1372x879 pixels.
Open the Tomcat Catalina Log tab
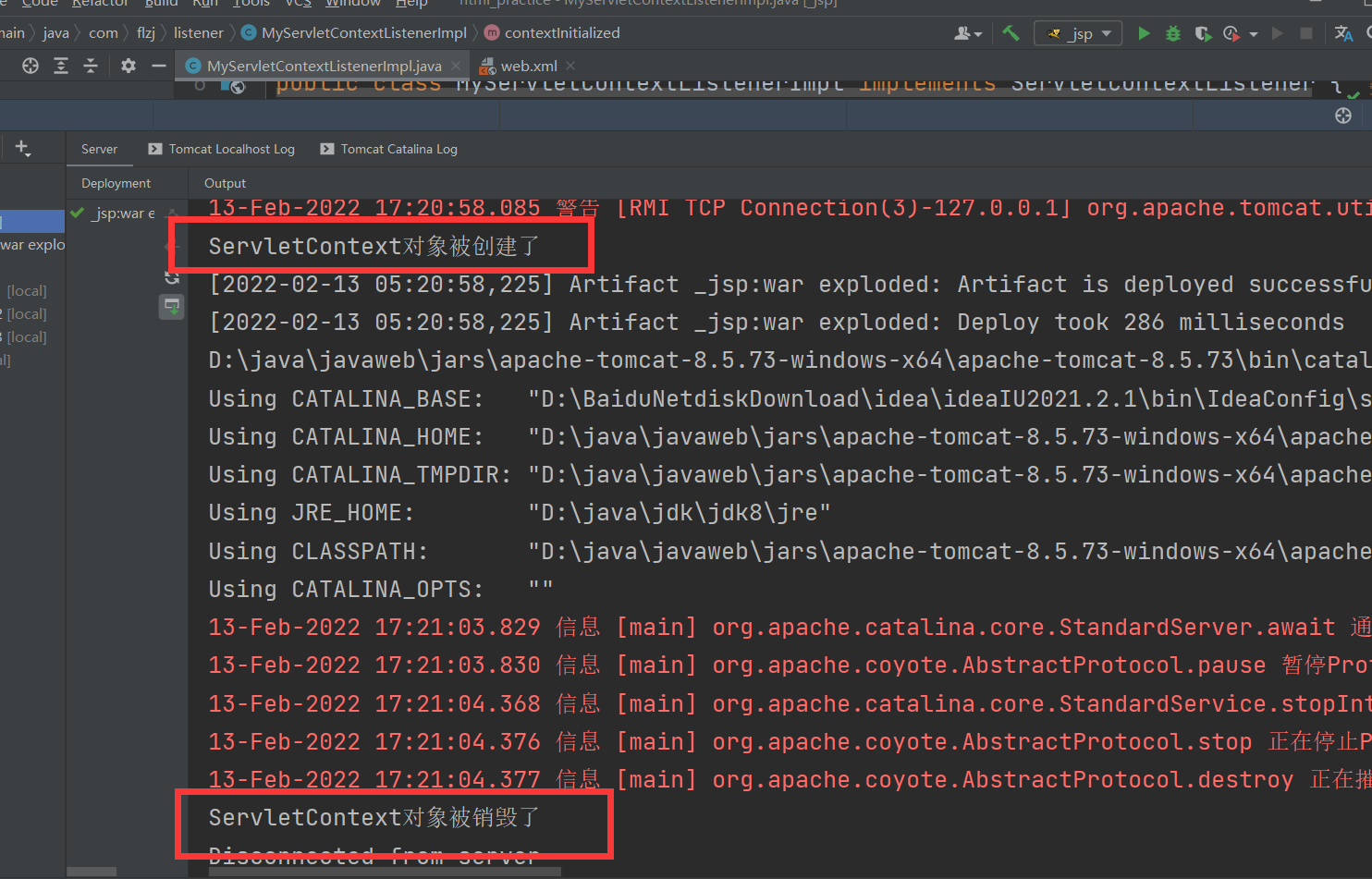[388, 149]
